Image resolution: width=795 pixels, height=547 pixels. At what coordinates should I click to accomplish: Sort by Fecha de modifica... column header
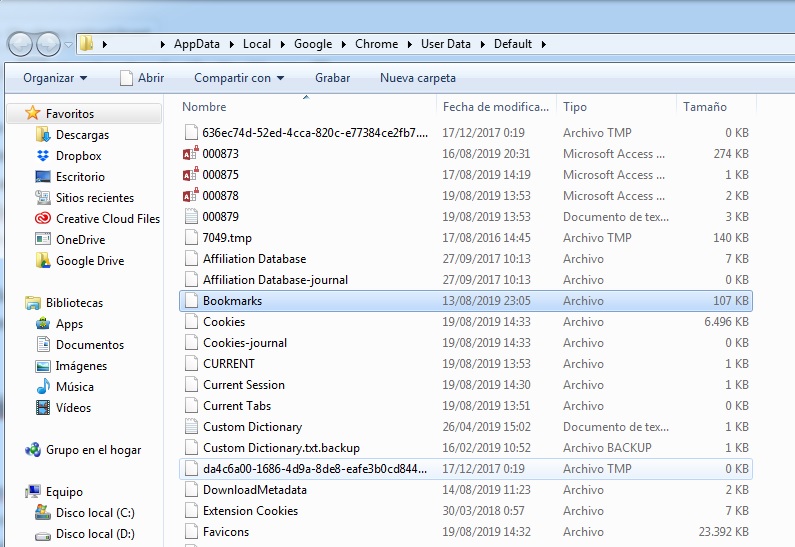point(496,107)
